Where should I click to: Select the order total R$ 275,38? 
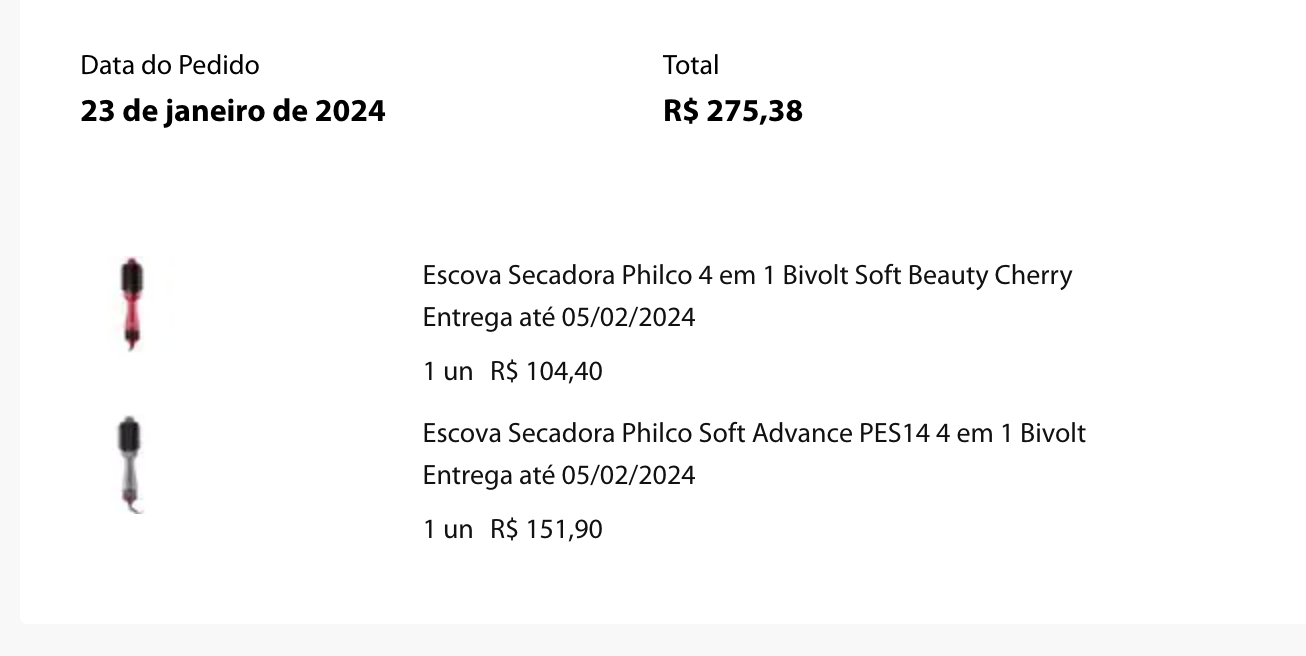(732, 110)
